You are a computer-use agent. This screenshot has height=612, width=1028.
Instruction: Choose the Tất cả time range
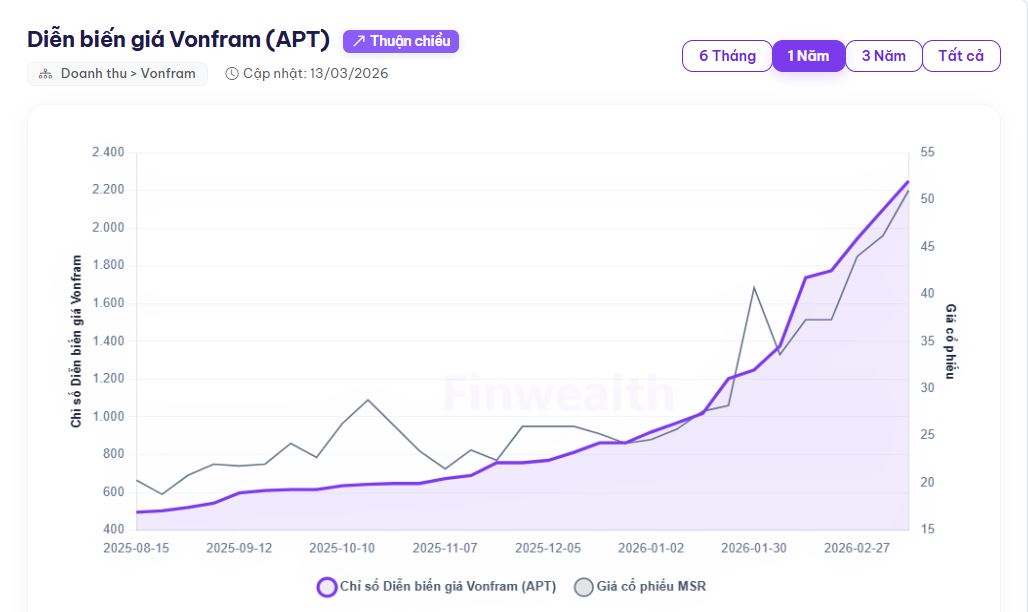click(960, 56)
